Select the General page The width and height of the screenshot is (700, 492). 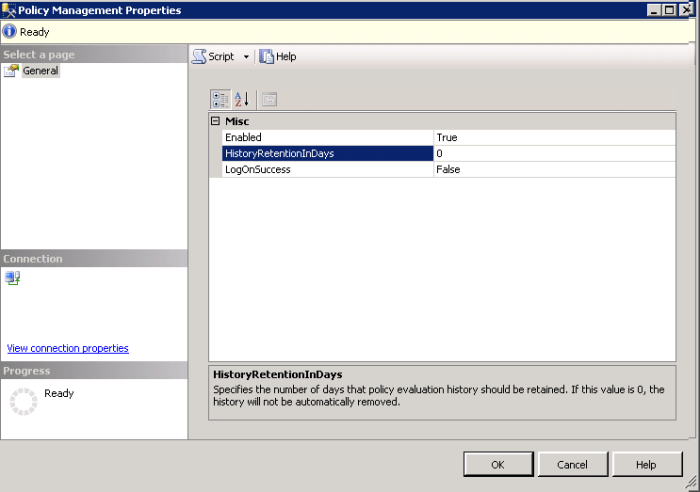pos(40,71)
